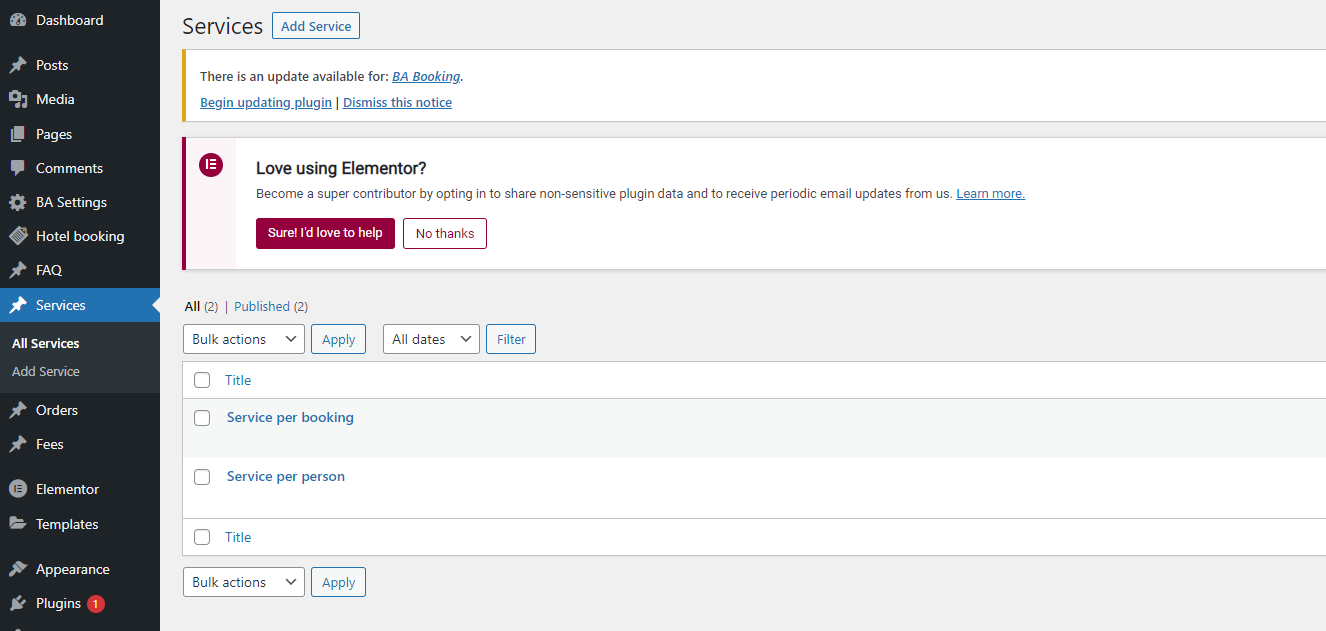This screenshot has width=1326, height=631.
Task: Open the All dates dropdown
Action: pyautogui.click(x=431, y=339)
